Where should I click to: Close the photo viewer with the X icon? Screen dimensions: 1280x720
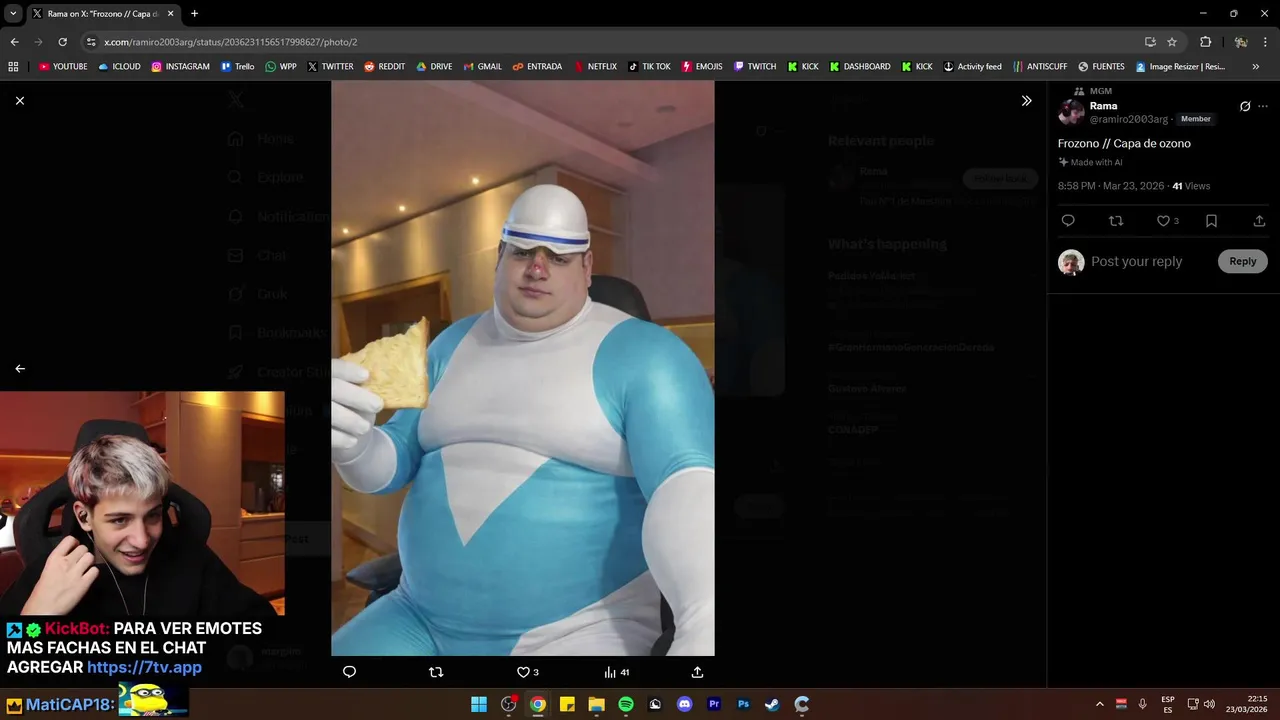(x=20, y=101)
